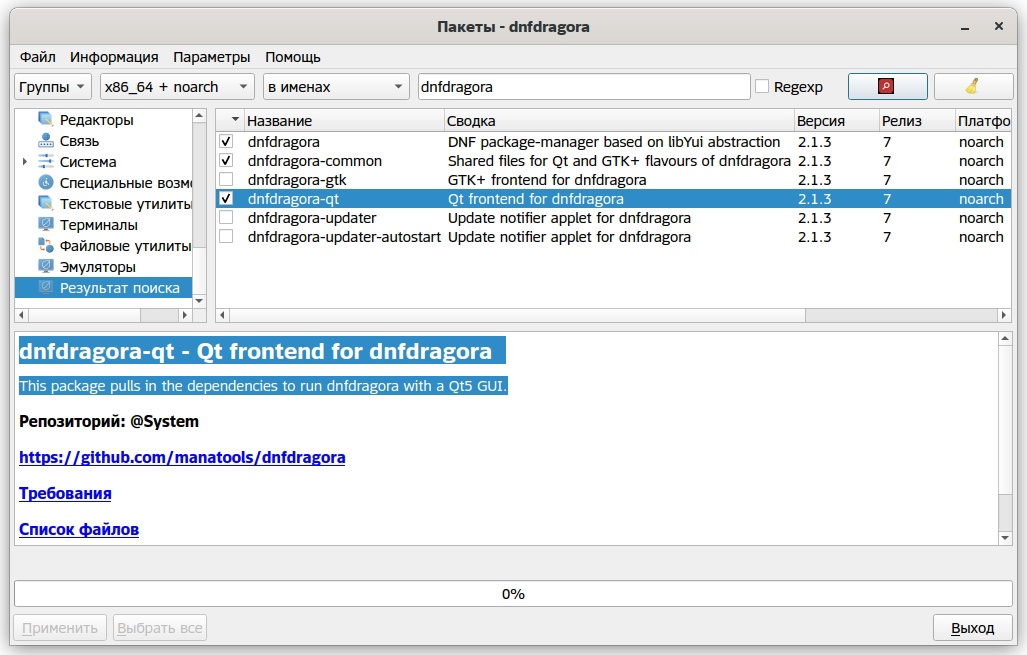Uncheck the dnfdragora-common package checkbox
This screenshot has width=1027, height=655.
tap(226, 160)
